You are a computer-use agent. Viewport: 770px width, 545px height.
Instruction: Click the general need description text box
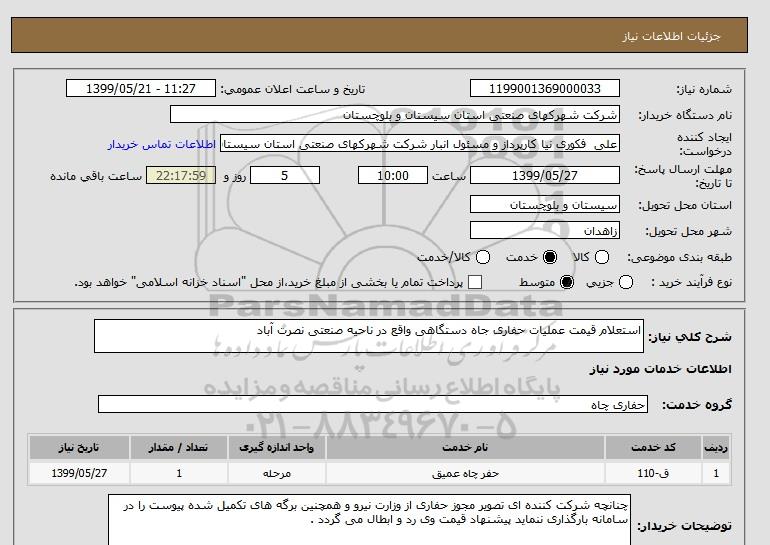(369, 336)
